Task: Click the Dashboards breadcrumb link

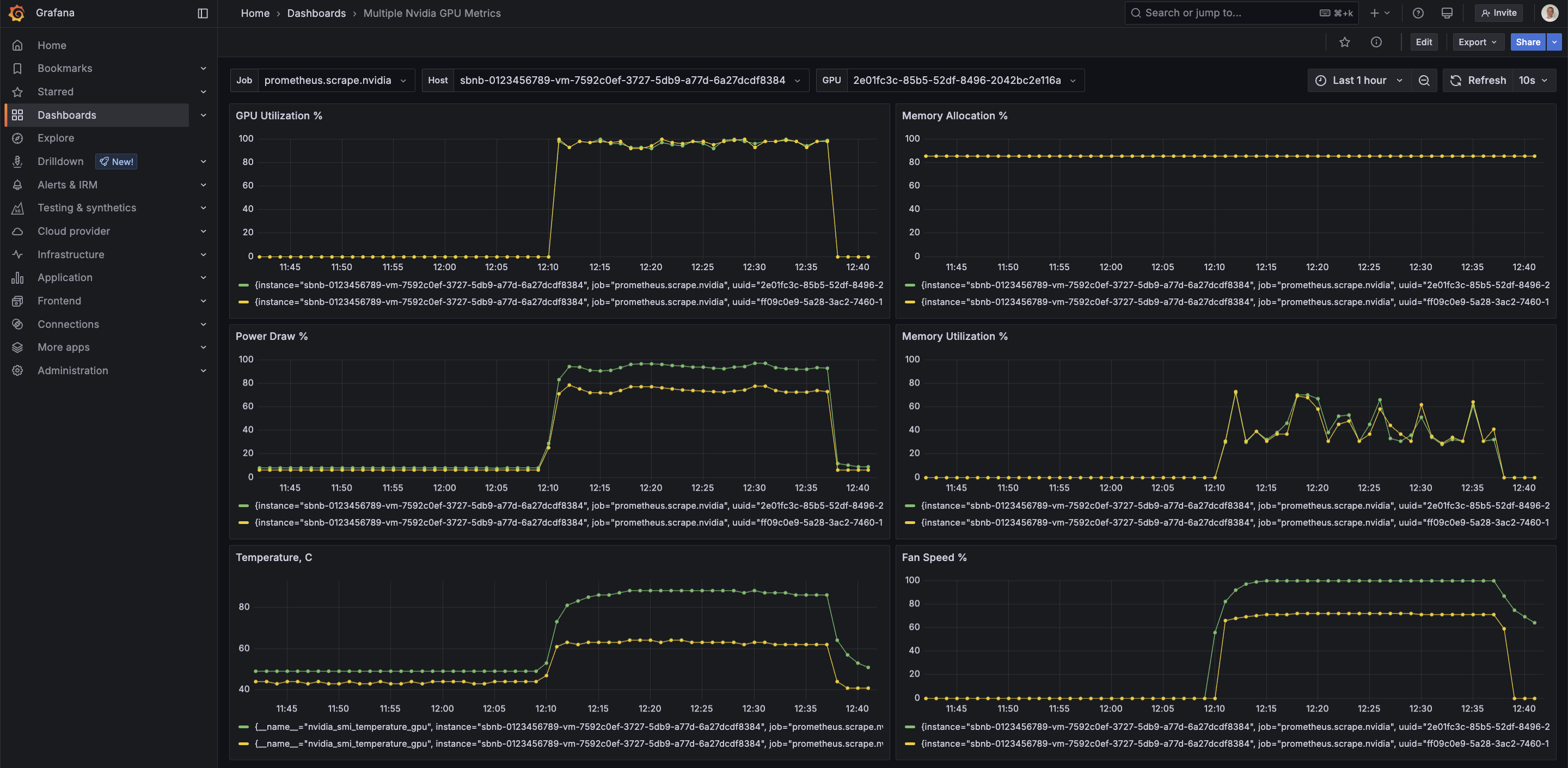Action: click(316, 13)
